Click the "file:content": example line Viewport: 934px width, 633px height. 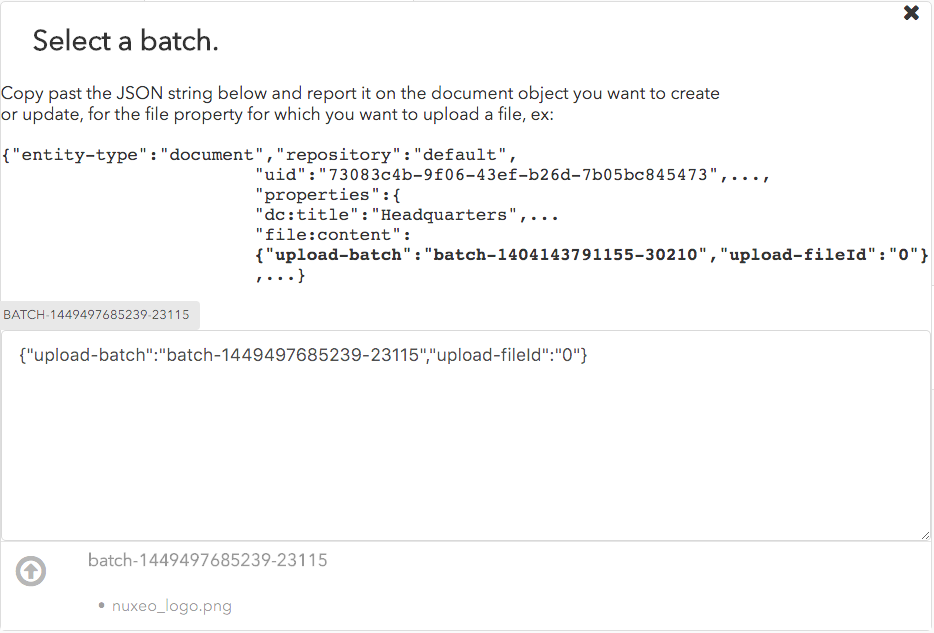333,235
